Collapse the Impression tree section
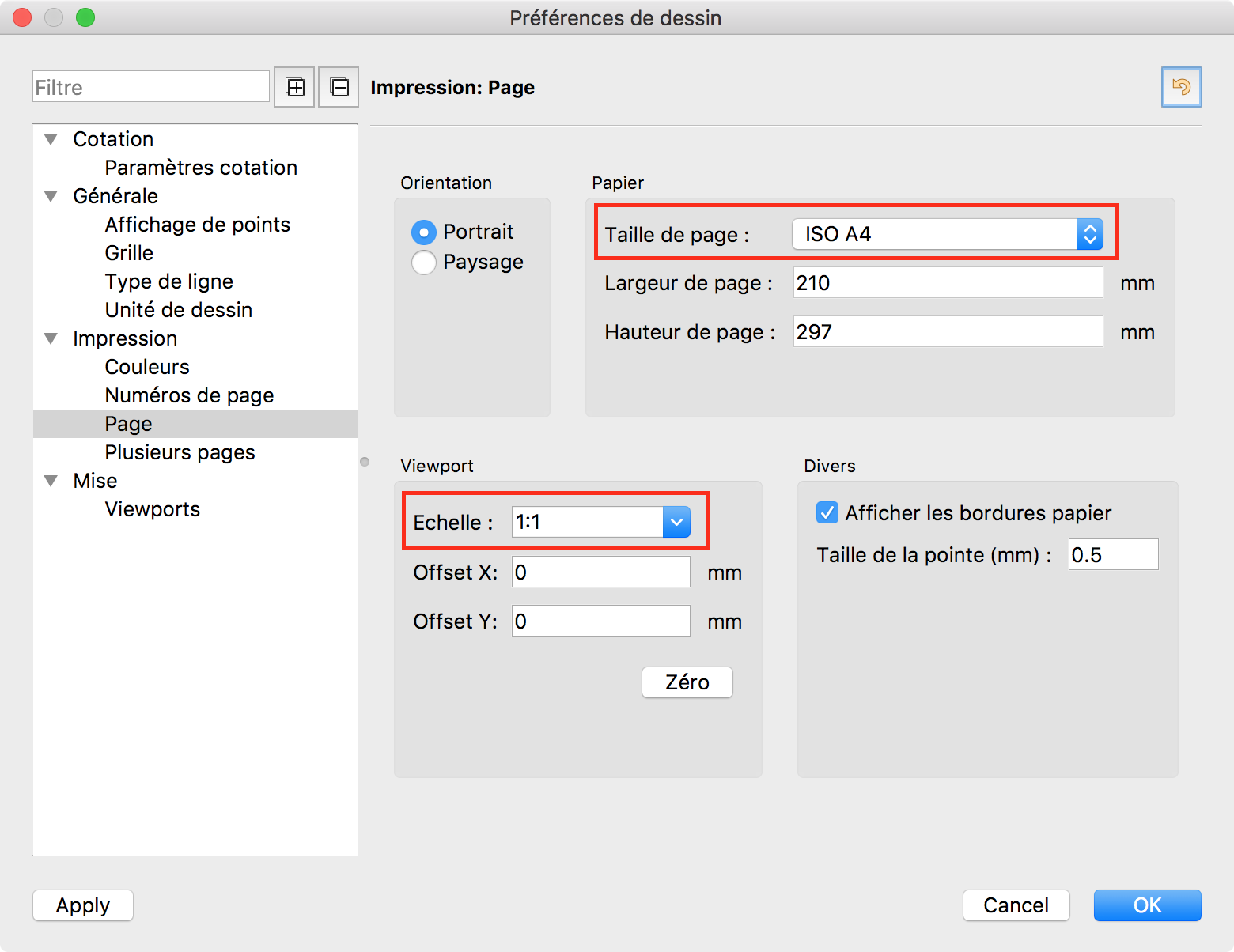Screen dimensions: 1234x952 pos(51,339)
